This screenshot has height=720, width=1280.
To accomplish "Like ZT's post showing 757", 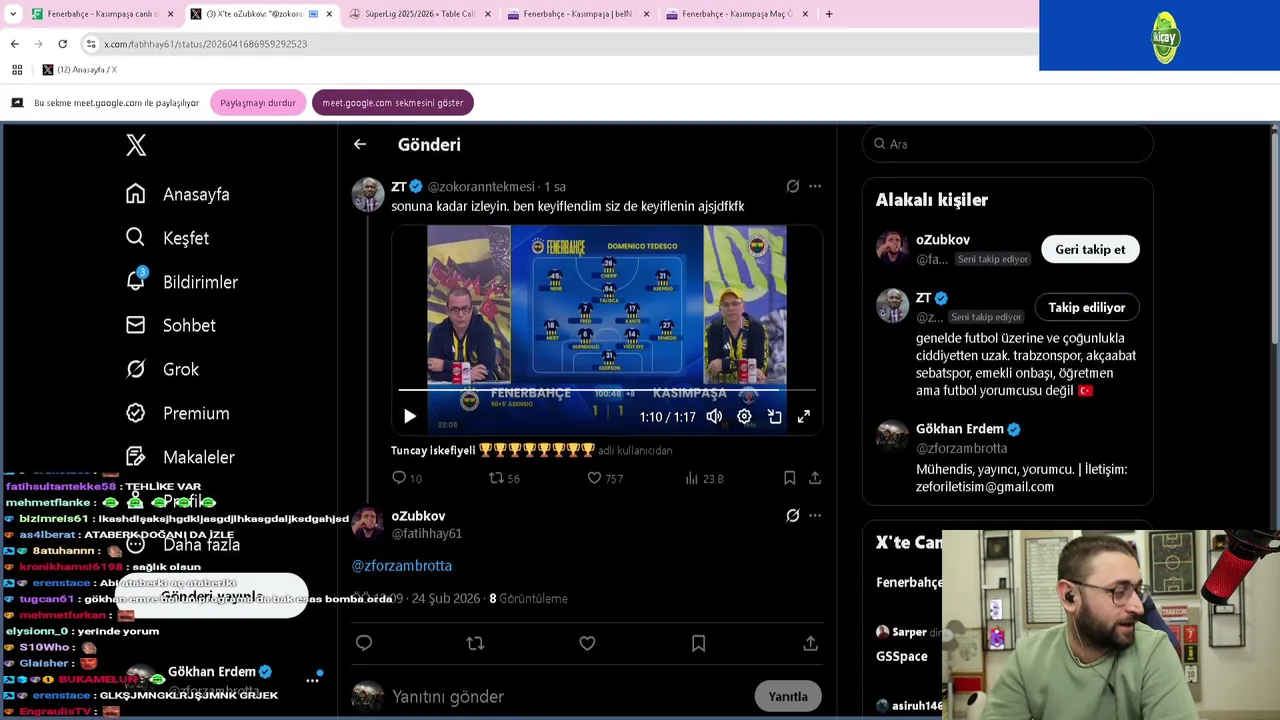I will [x=604, y=478].
